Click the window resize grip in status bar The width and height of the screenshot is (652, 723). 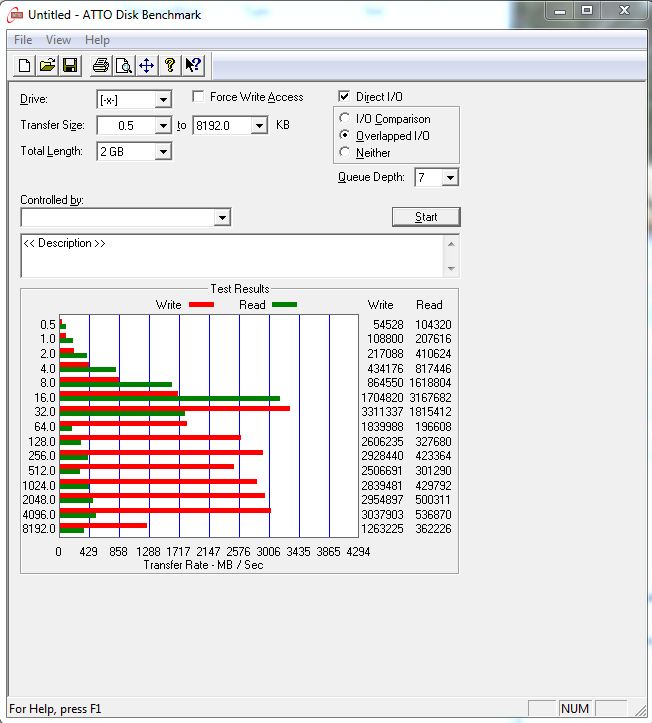click(641, 709)
